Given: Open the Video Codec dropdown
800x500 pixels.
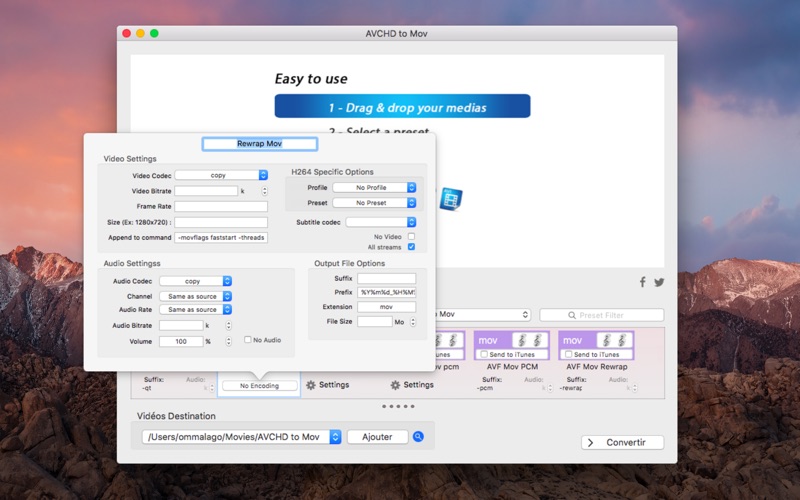Looking at the screenshot, I should click(x=221, y=175).
